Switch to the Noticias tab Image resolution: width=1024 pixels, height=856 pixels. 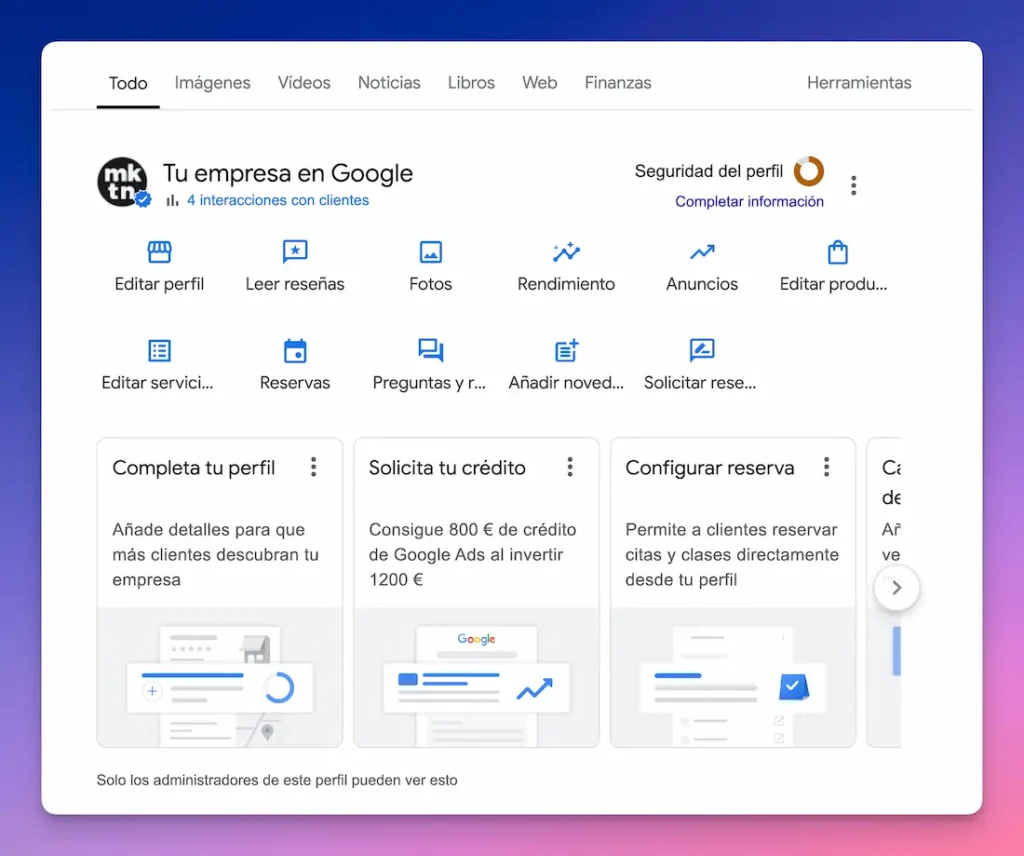(389, 82)
